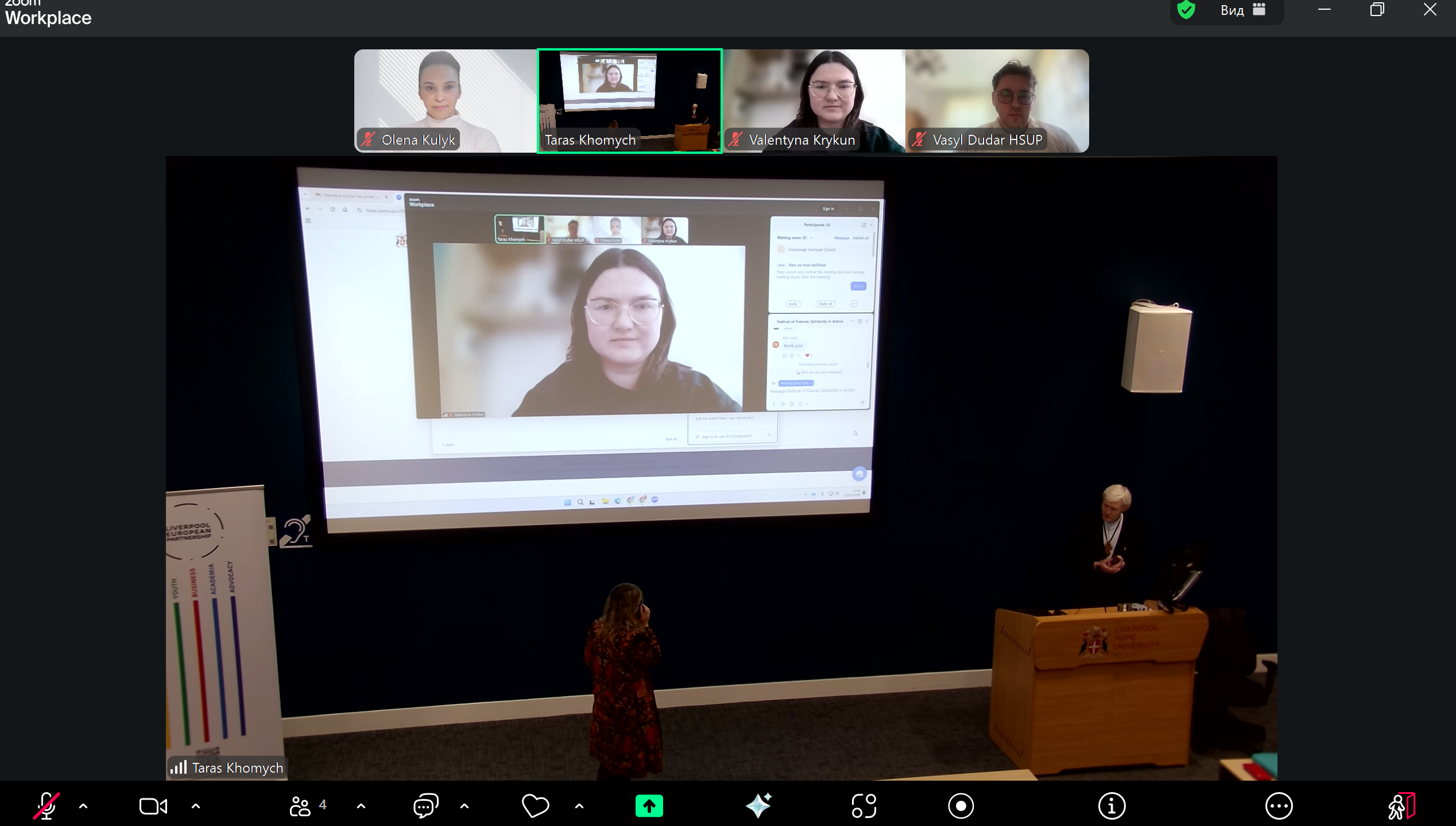This screenshot has height=826, width=1456.
Task: Expand participants options chevron
Action: click(361, 806)
